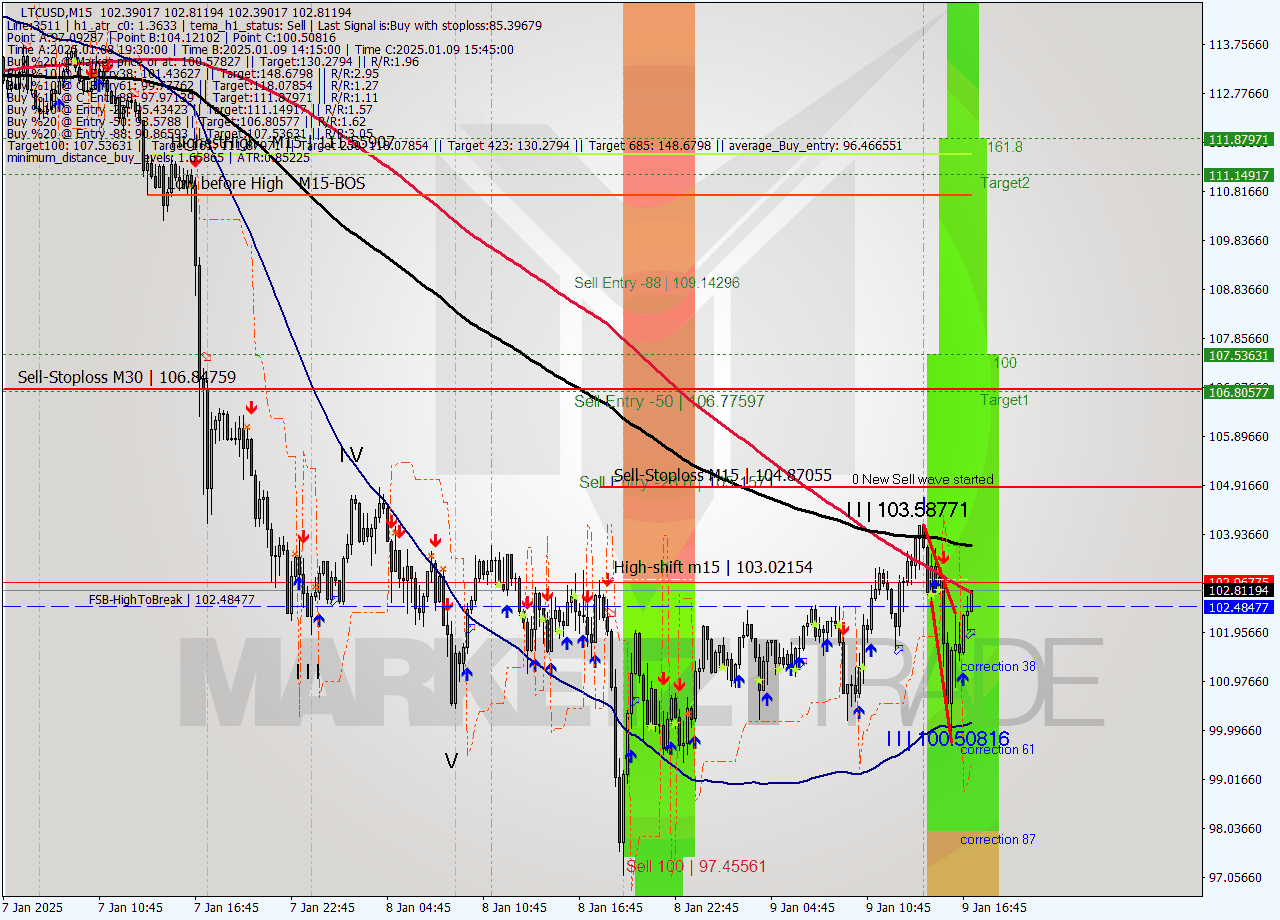Select '9 Jan 16:45' on time axis
The width and height of the screenshot is (1280, 920).
pos(994,908)
